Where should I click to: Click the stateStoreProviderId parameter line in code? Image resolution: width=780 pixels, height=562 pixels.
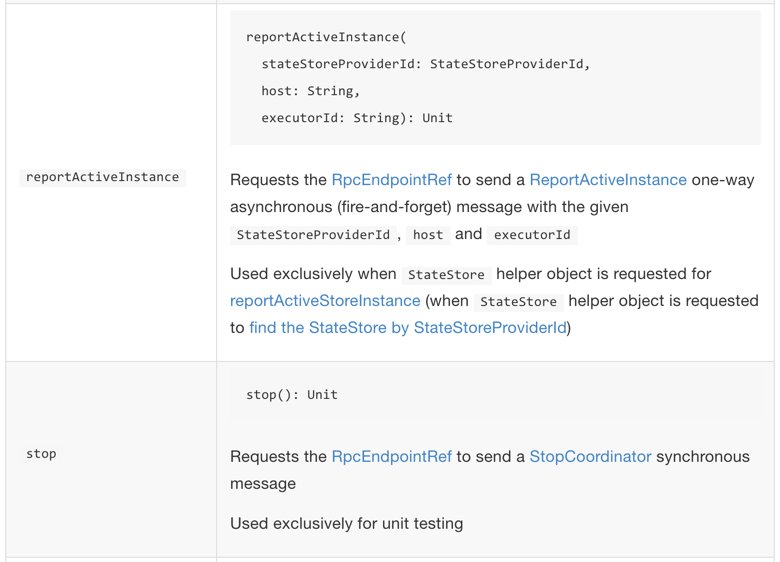pos(425,64)
